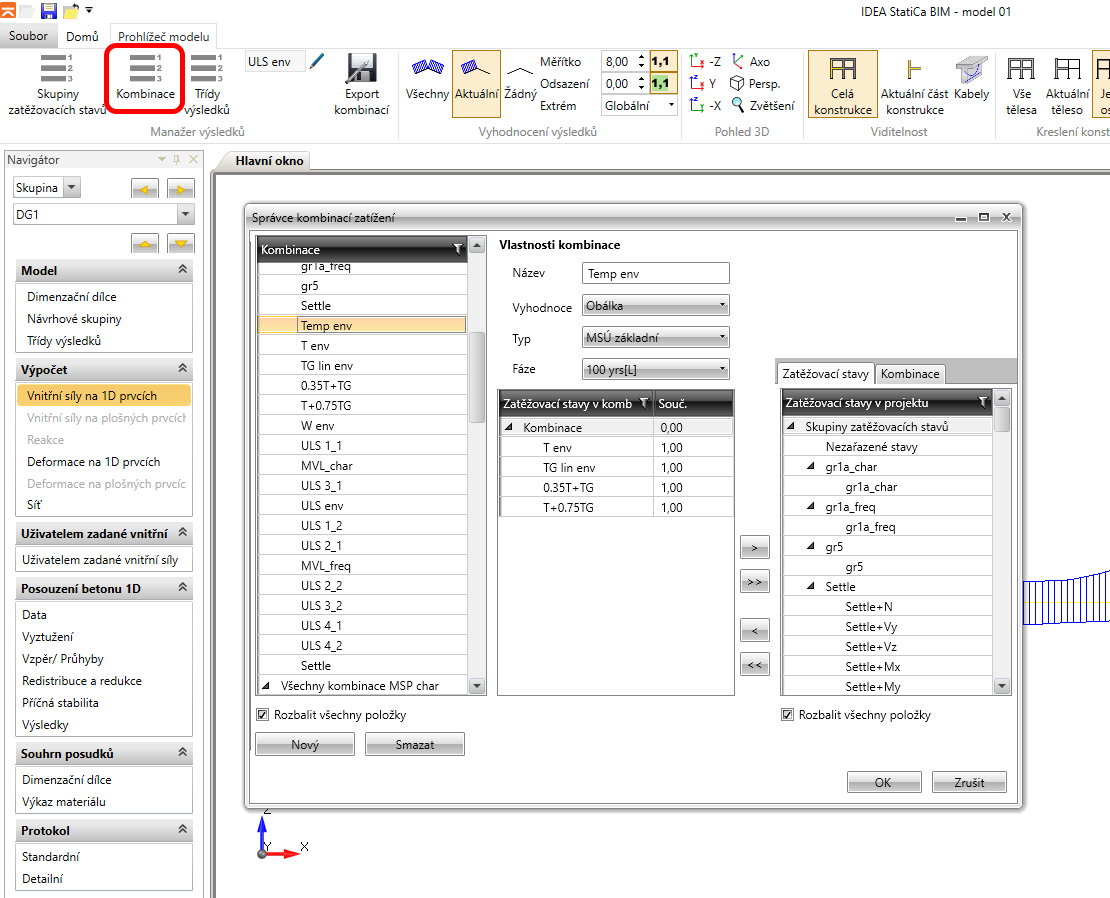This screenshot has width=1110, height=898.
Task: Expand the Fáze 100 yrs dropdown
Action: (655, 370)
